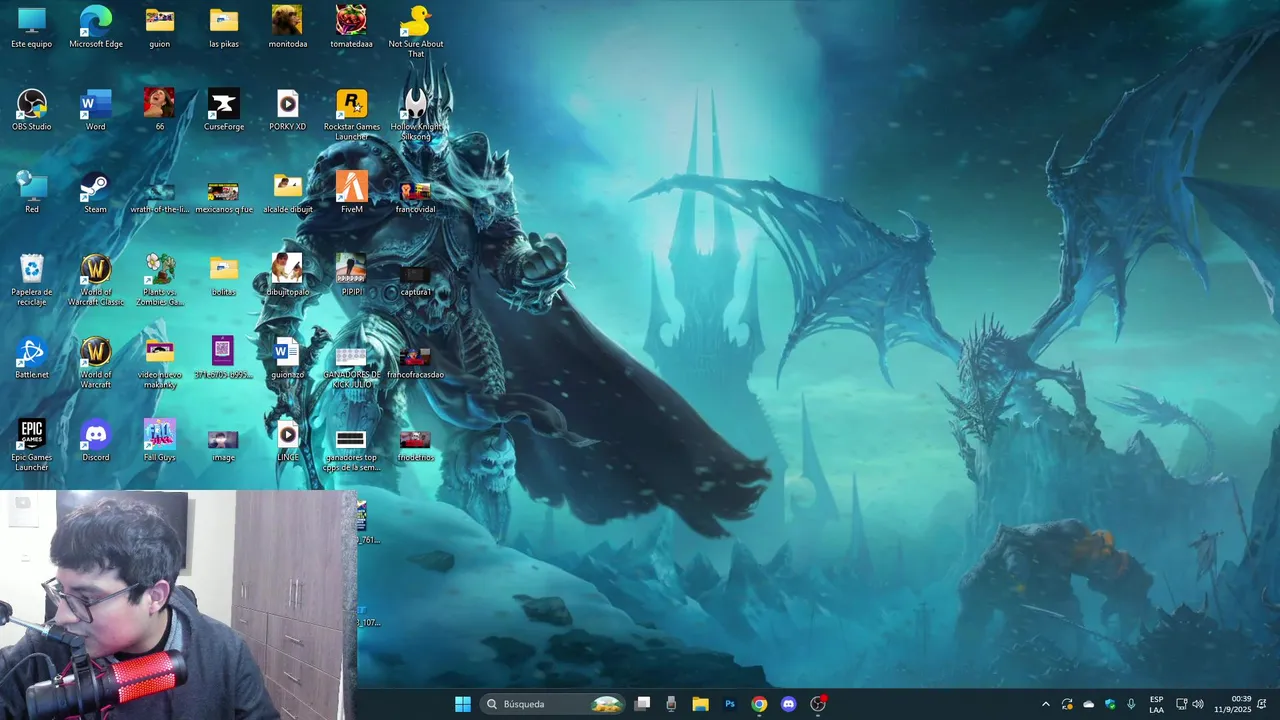Click the Búsqueda taskbar search box
This screenshot has height=720, width=1280.
point(553,704)
